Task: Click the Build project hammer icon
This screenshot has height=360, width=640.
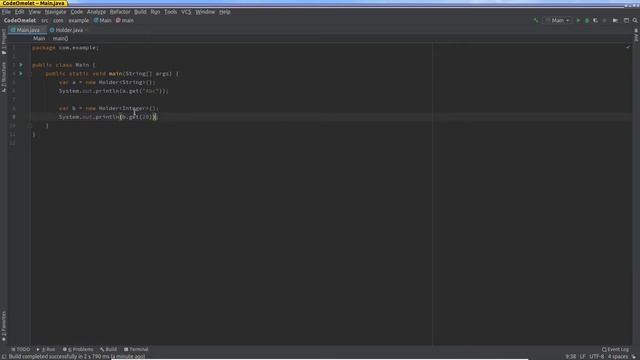Action: [x=536, y=20]
